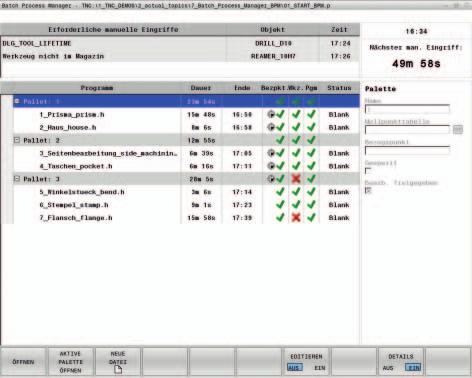Click the NEUE DATEI soft key
Screen dimensions: 472x378
[x=118, y=362]
